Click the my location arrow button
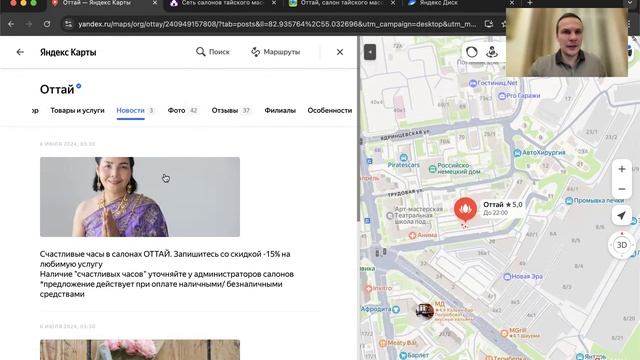Screen dimensions: 640x360 tap(622, 216)
